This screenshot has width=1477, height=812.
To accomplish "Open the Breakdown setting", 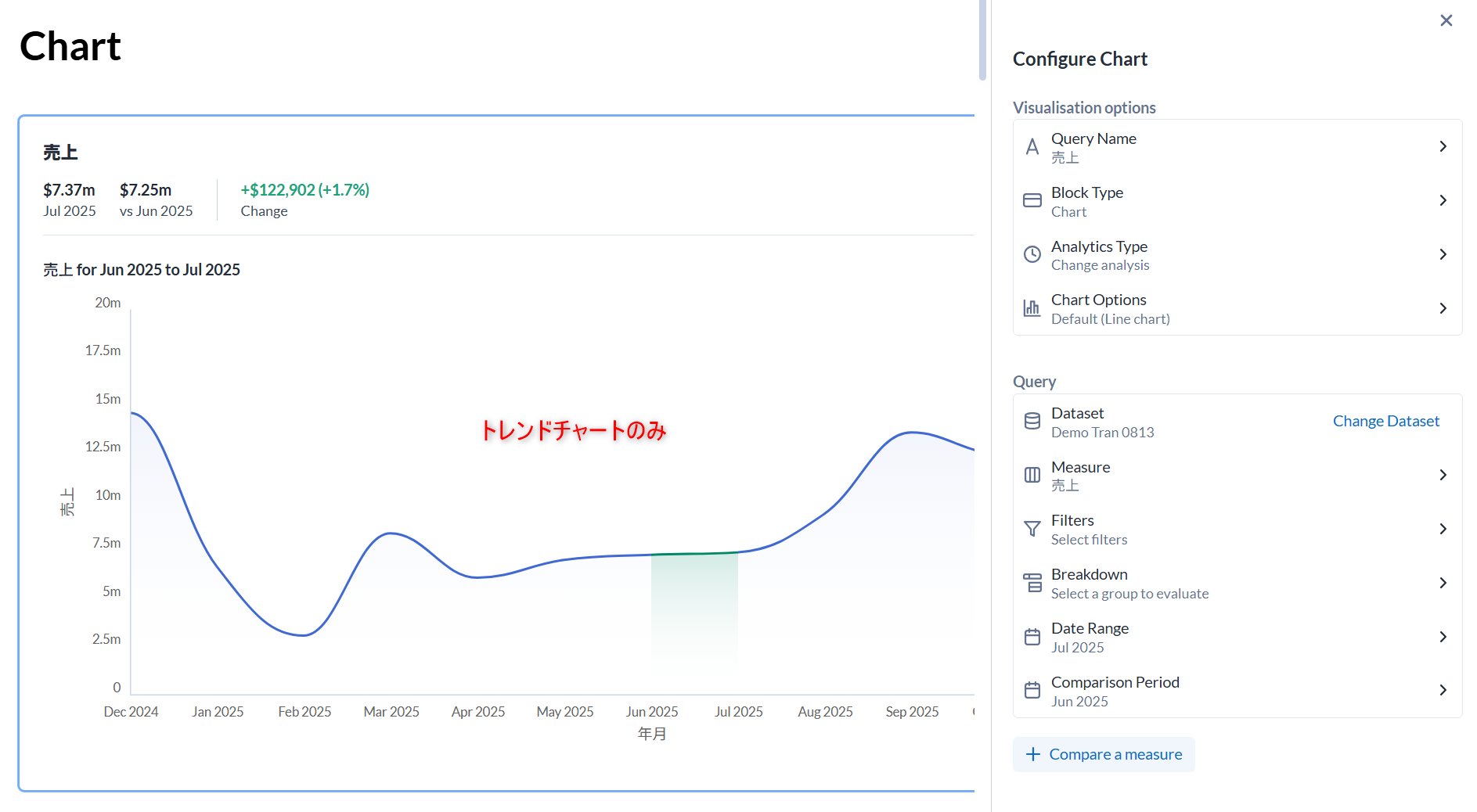I will pos(1237,584).
